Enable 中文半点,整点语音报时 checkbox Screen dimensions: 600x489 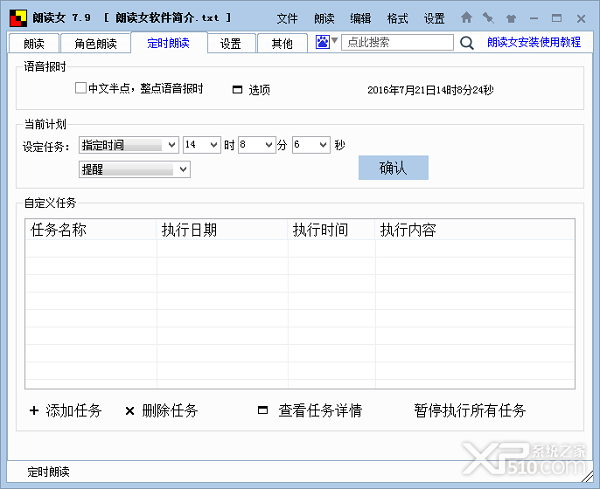pos(80,88)
